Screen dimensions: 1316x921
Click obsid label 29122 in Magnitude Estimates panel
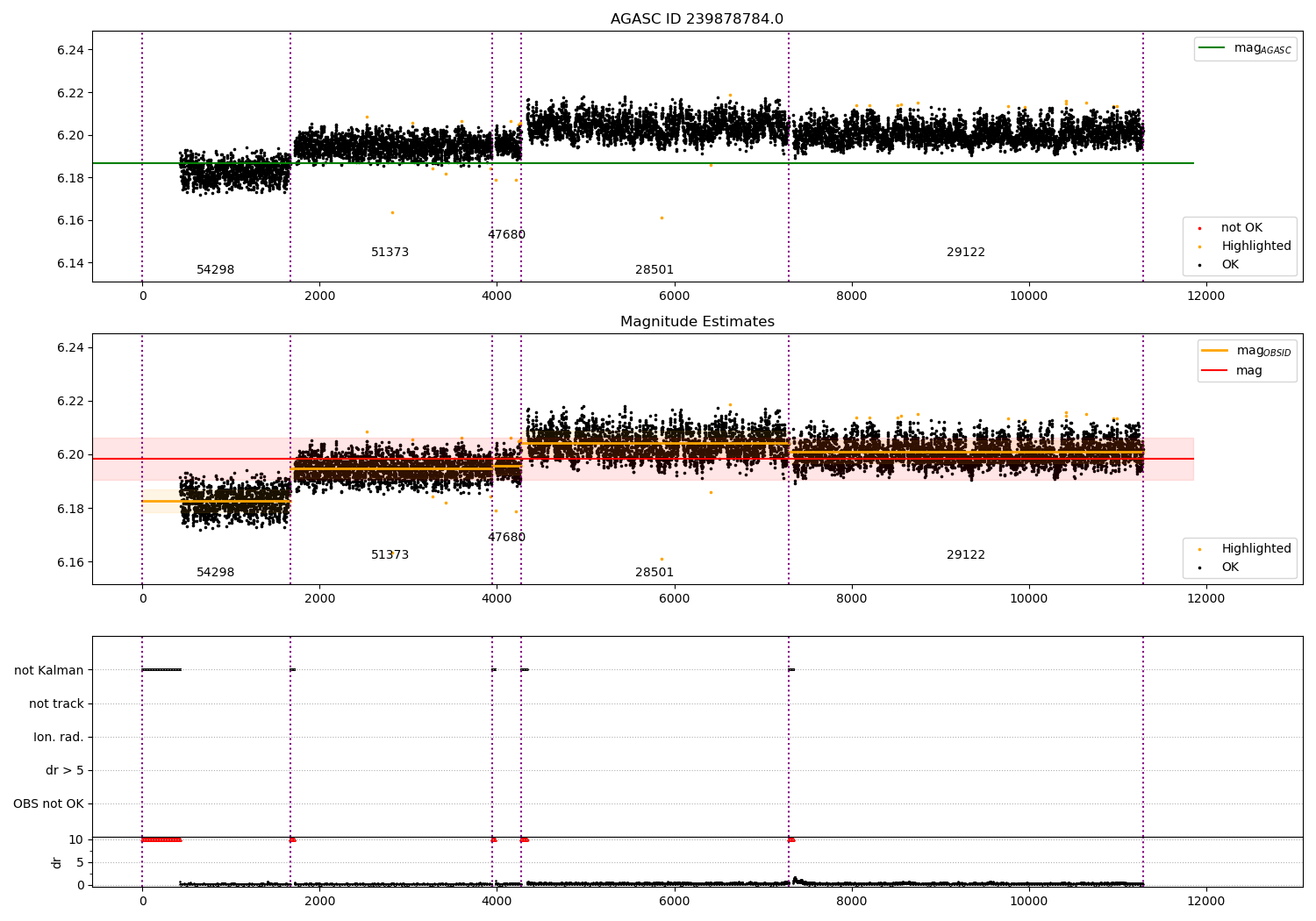965,555
